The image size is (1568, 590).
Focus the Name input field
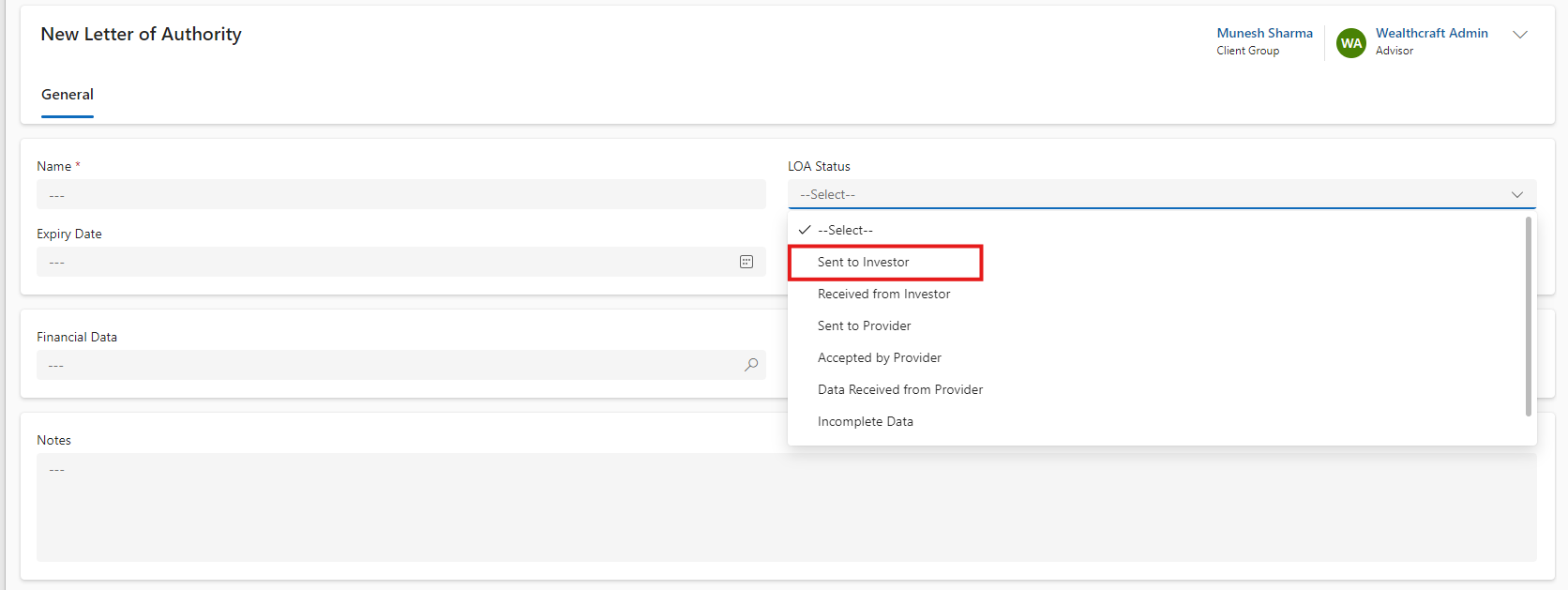tap(400, 195)
